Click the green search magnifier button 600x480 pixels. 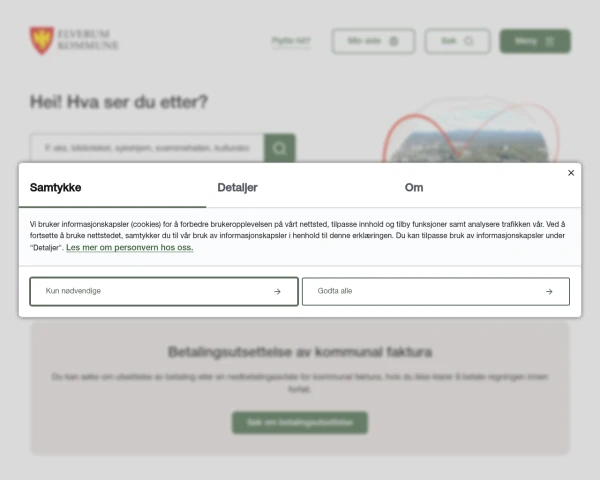(280, 148)
